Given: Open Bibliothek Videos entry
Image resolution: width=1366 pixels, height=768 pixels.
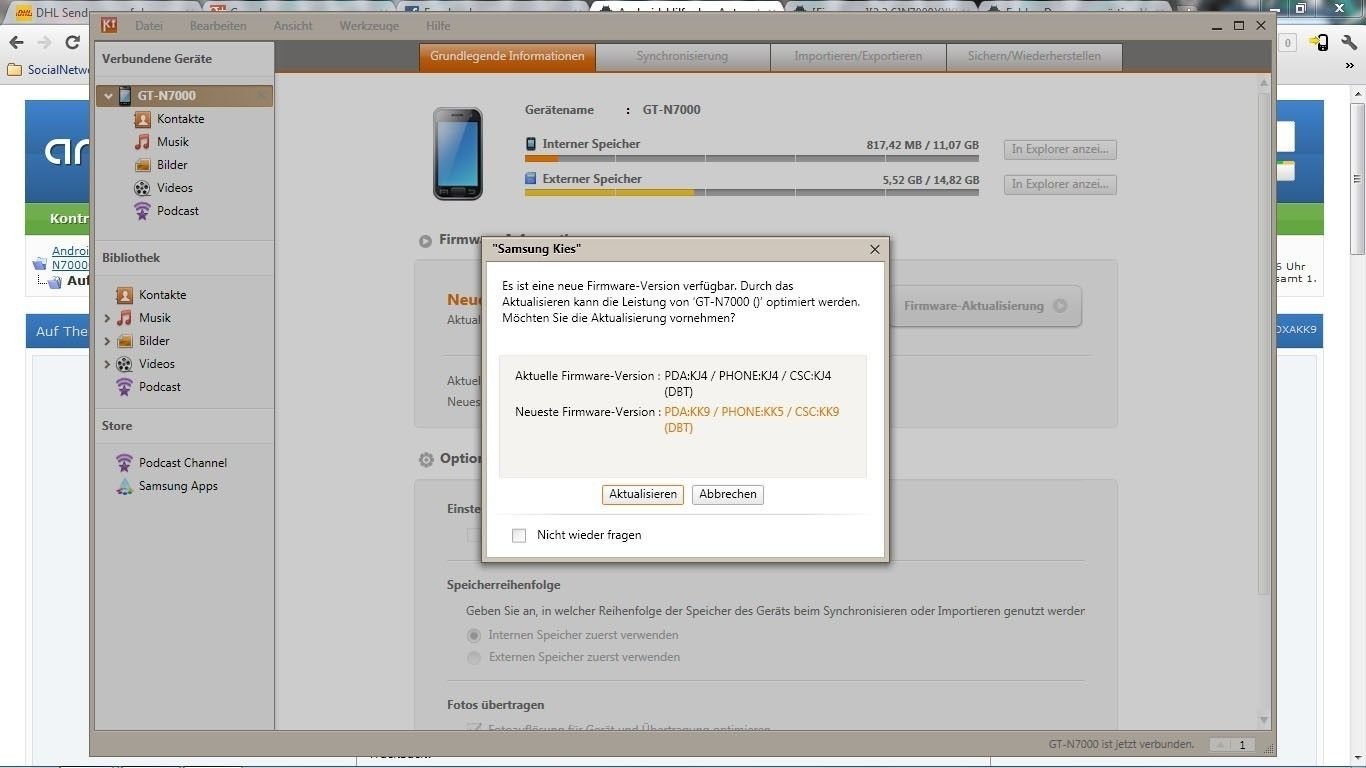Looking at the screenshot, I should point(157,364).
